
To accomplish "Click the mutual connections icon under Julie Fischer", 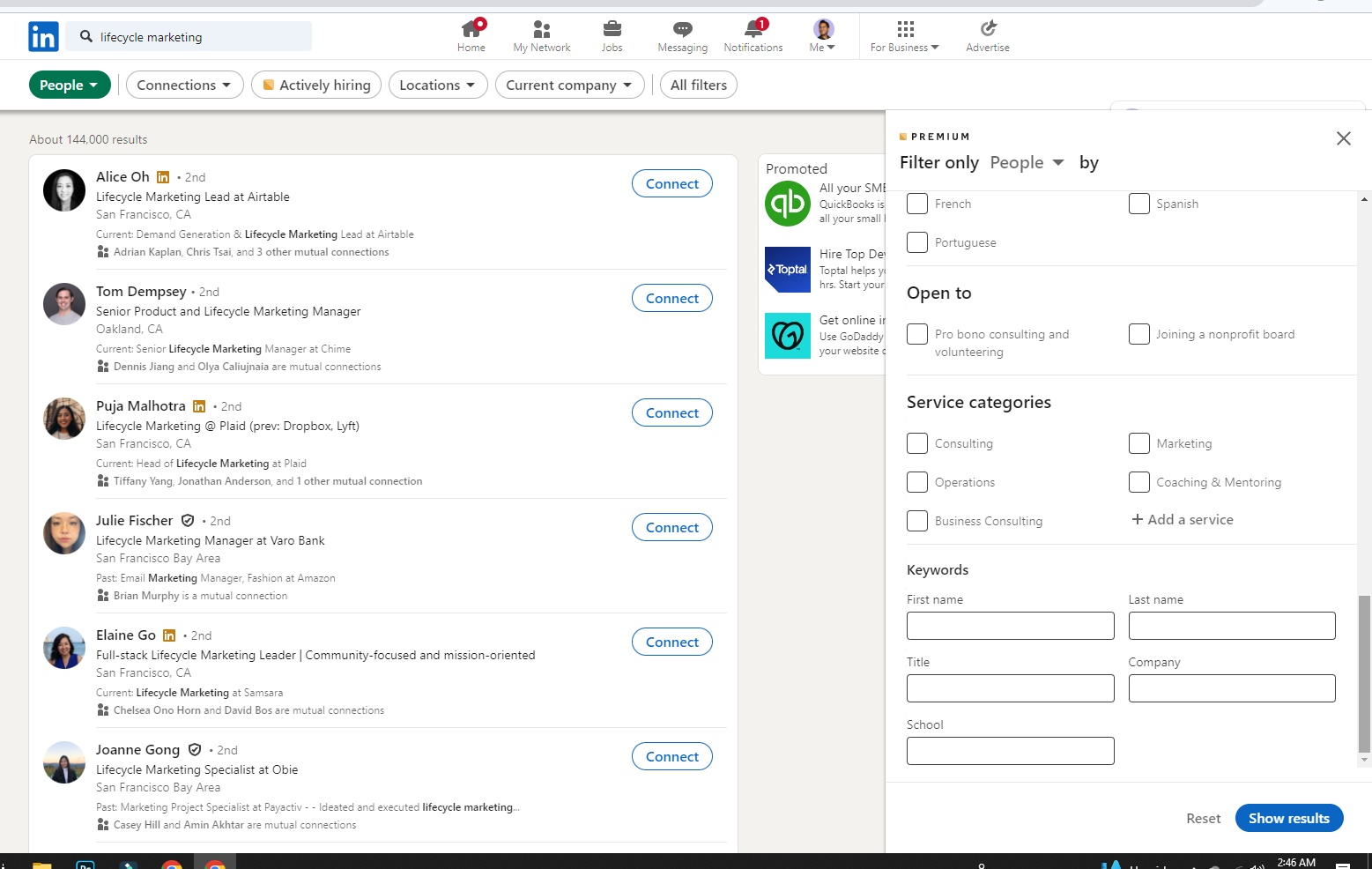I will (103, 596).
